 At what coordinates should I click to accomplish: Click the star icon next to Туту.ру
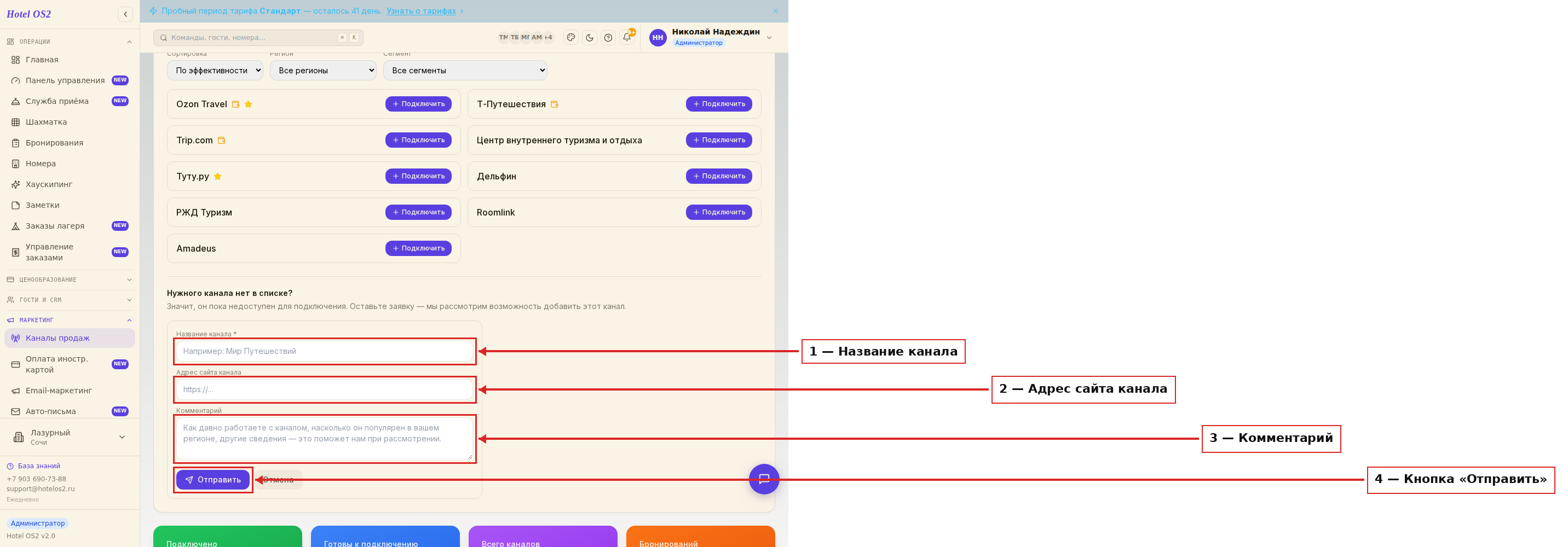click(x=217, y=177)
